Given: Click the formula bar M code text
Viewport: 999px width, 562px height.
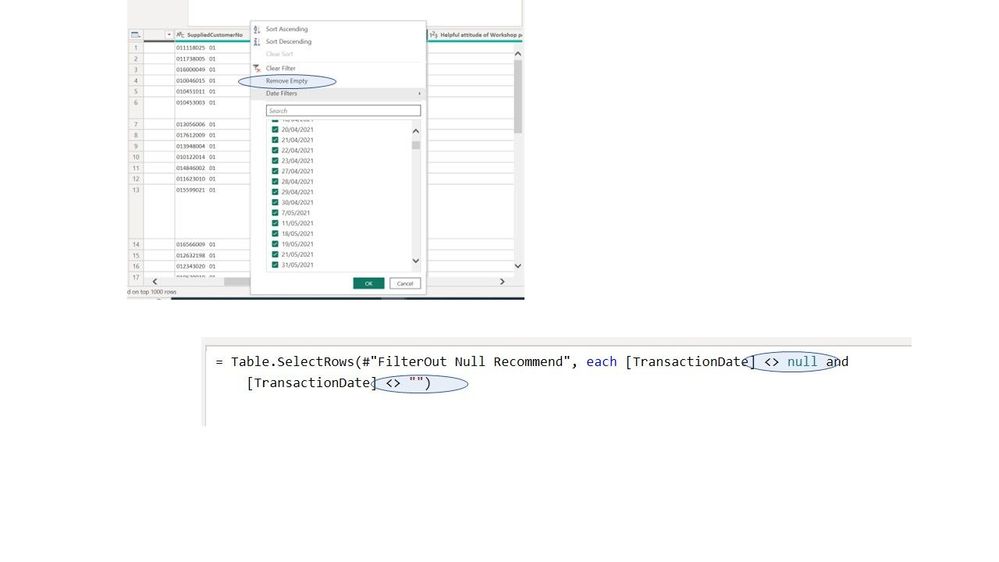Looking at the screenshot, I should (x=532, y=372).
